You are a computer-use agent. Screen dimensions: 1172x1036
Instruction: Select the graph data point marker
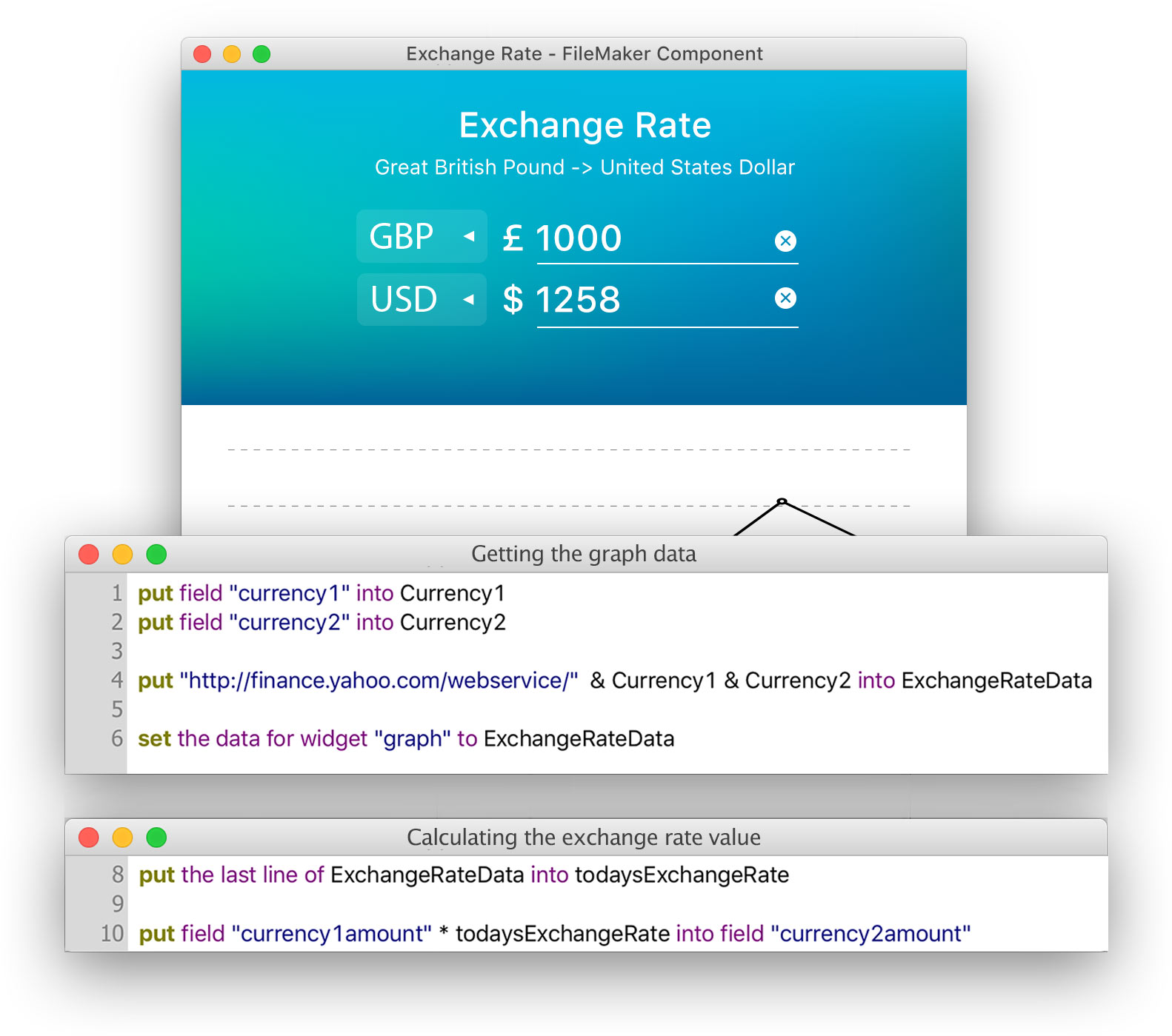(x=782, y=501)
